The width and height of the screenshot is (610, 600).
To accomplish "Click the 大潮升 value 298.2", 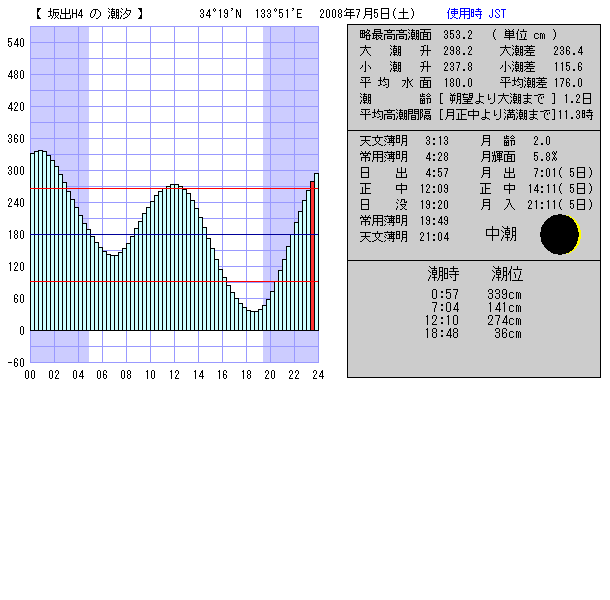I will coord(458,51).
